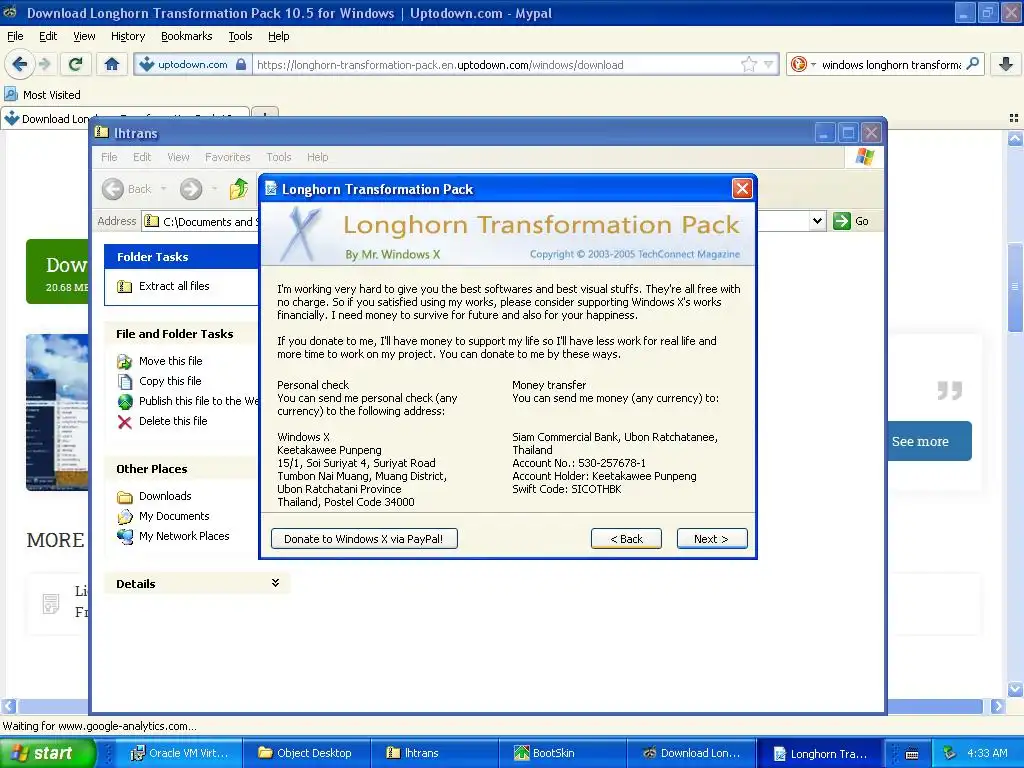
Task: Click the lhtrans explorer Back button
Action: (x=127, y=189)
